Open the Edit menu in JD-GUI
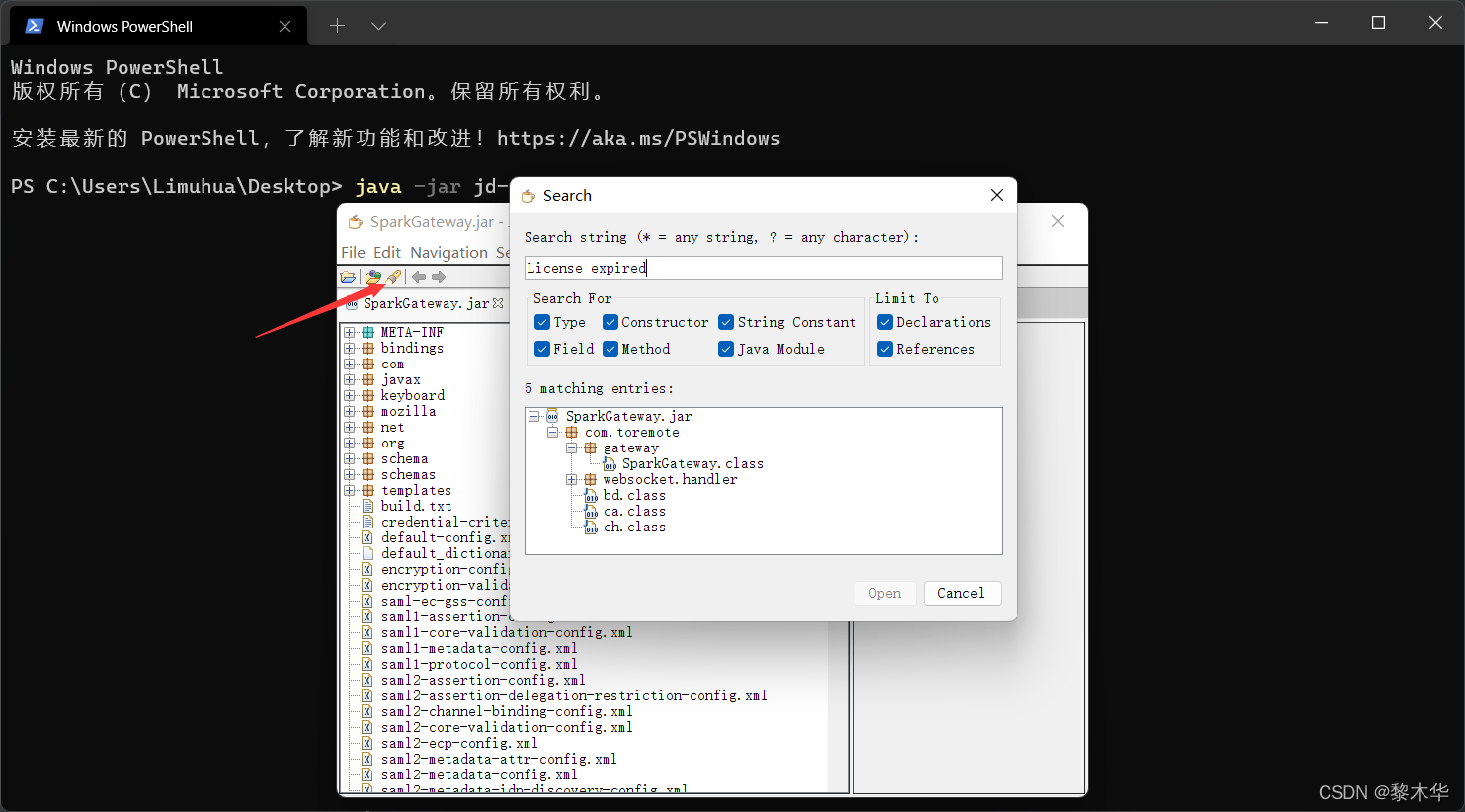This screenshot has height=812, width=1465. pyautogui.click(x=387, y=253)
